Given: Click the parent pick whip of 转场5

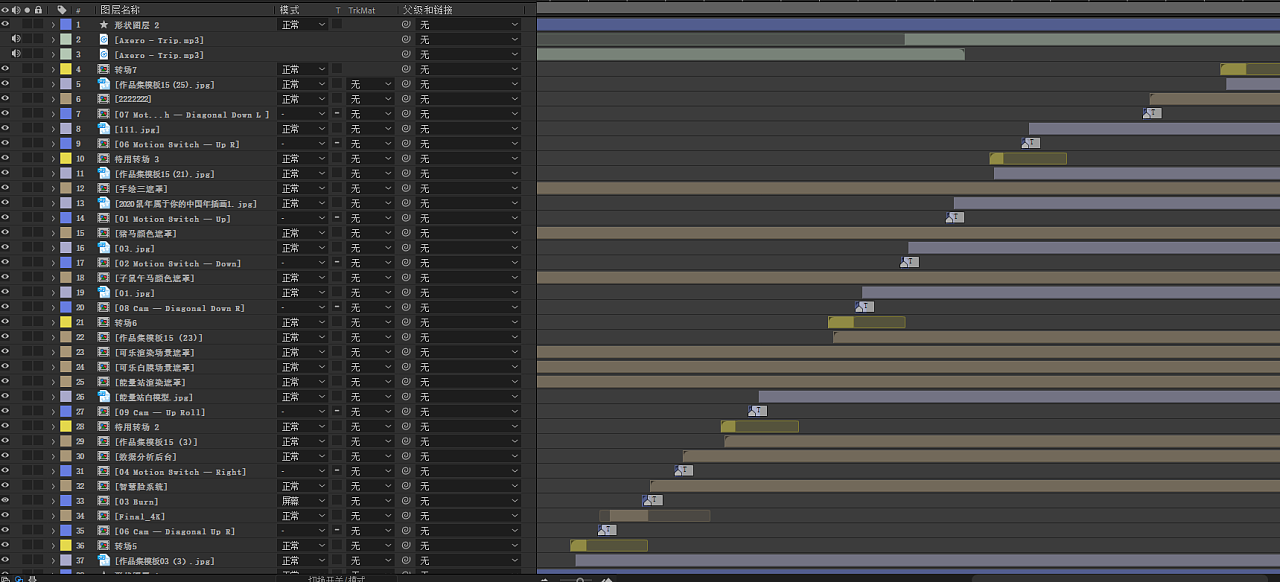Looking at the screenshot, I should coord(406,546).
